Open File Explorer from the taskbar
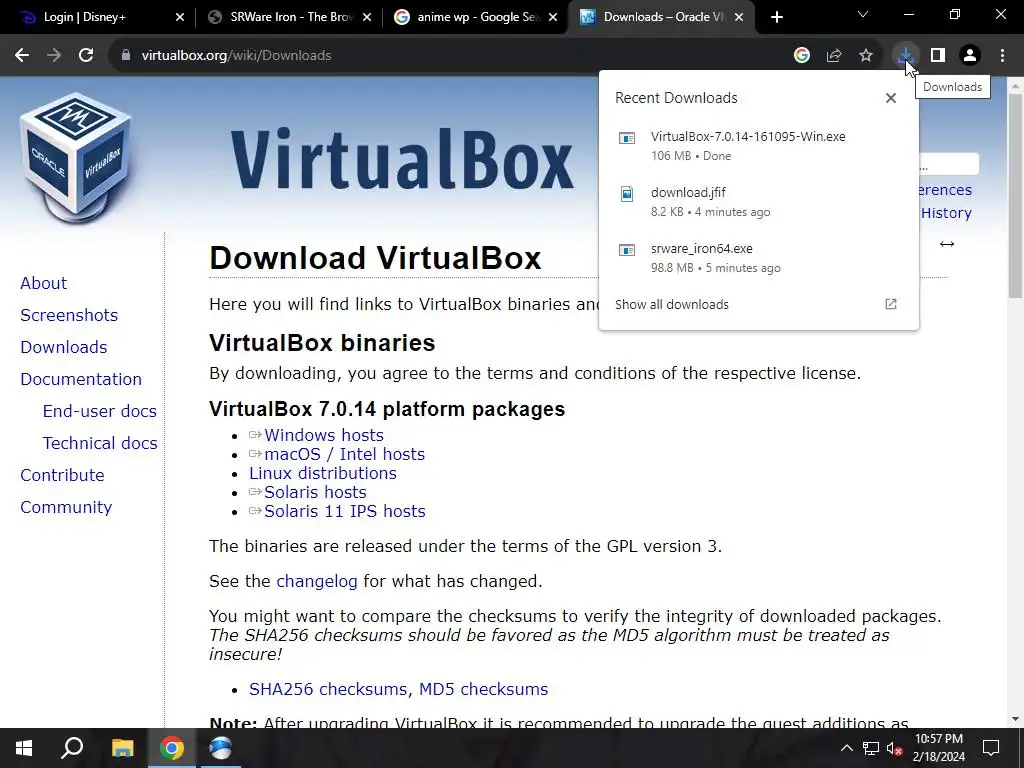 click(122, 748)
